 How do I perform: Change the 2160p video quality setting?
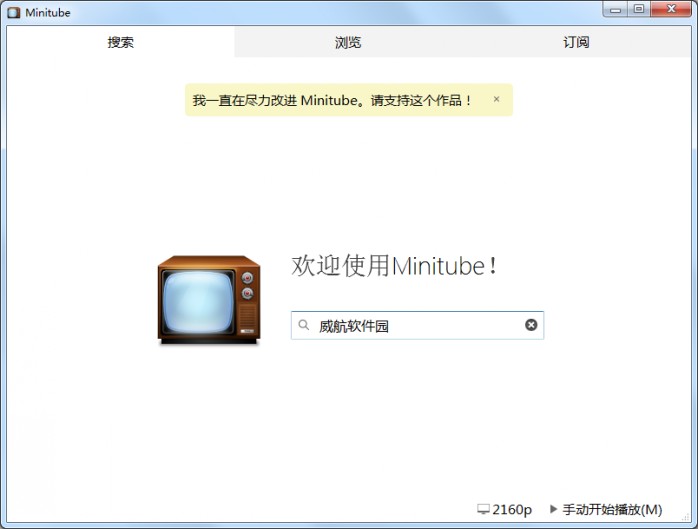pos(504,509)
